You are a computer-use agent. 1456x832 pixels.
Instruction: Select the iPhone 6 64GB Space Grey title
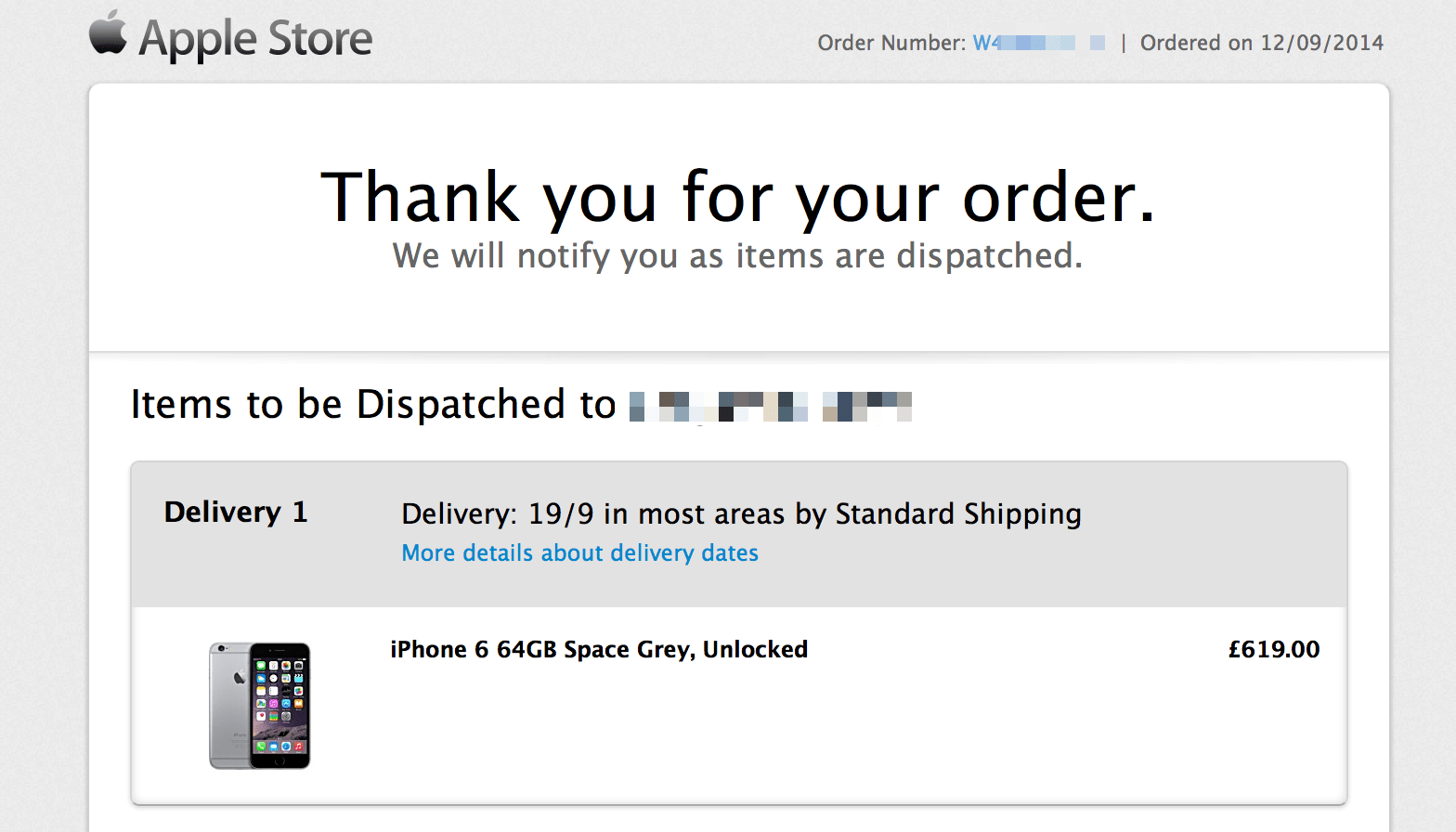pyautogui.click(x=598, y=649)
